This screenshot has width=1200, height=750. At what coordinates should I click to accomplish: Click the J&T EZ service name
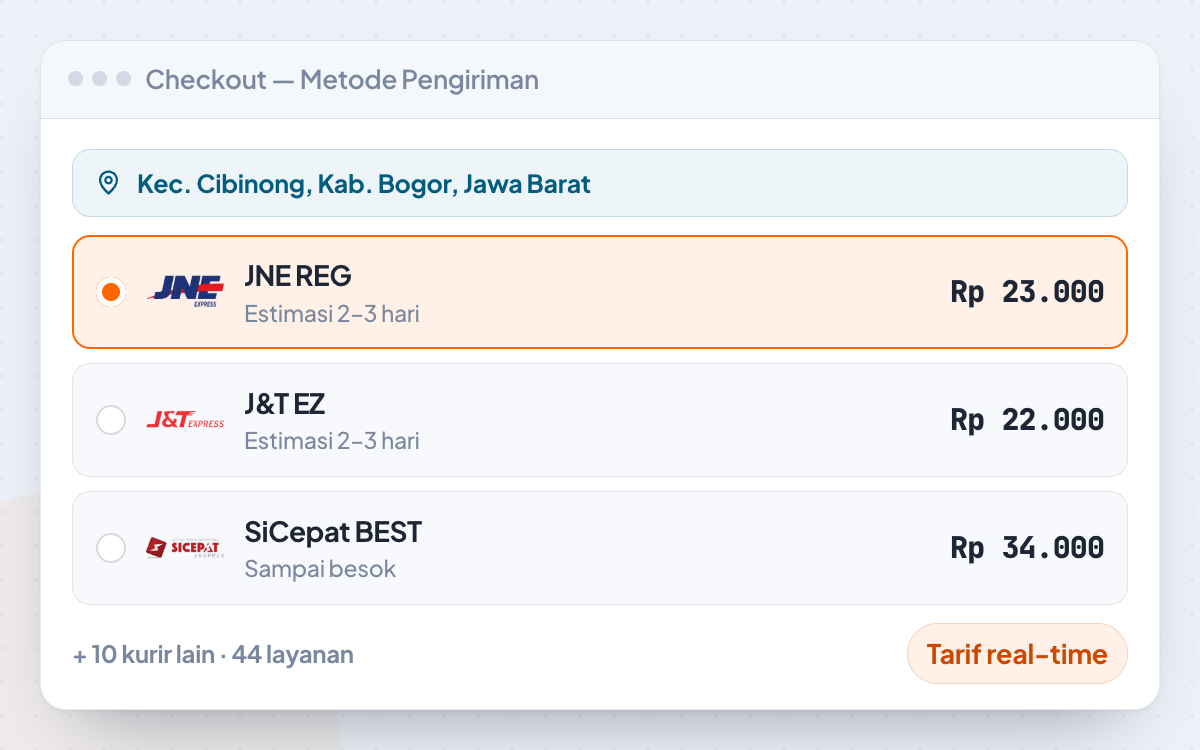coord(285,404)
